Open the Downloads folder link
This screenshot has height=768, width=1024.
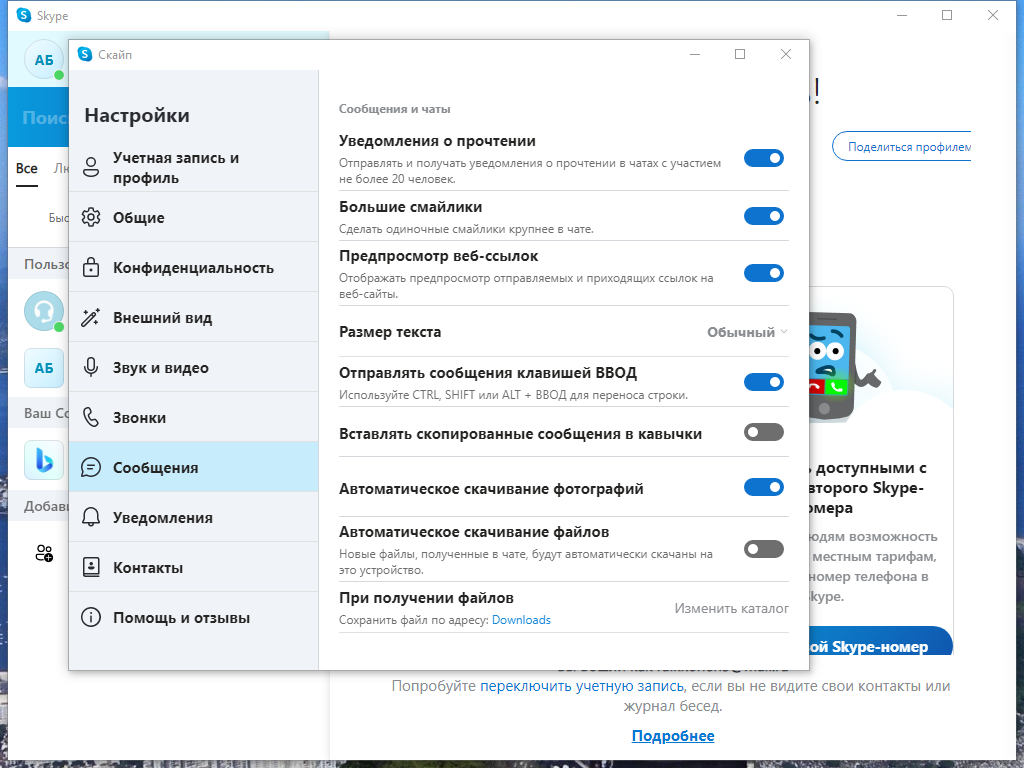click(x=521, y=620)
